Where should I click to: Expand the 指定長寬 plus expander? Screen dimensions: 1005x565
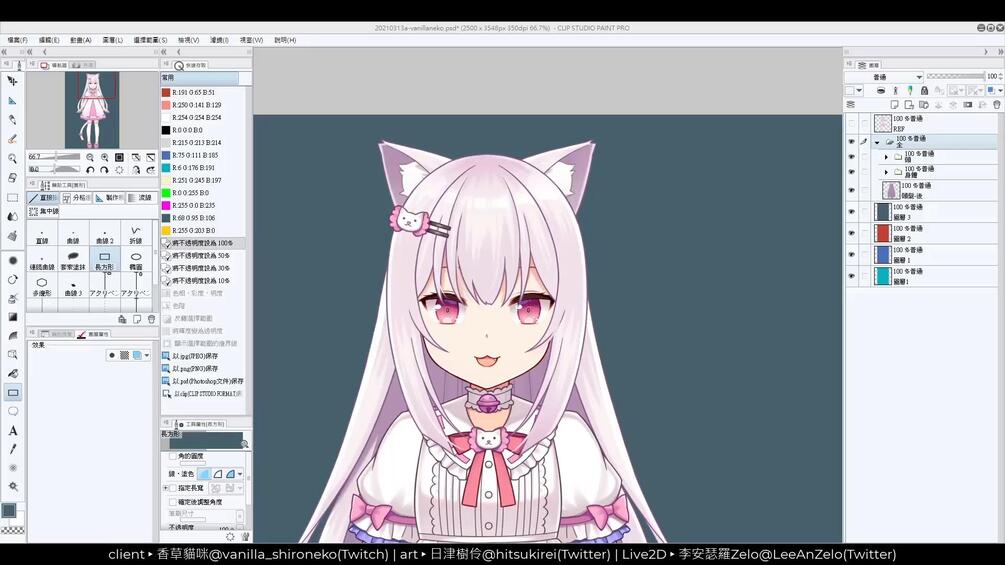165,488
